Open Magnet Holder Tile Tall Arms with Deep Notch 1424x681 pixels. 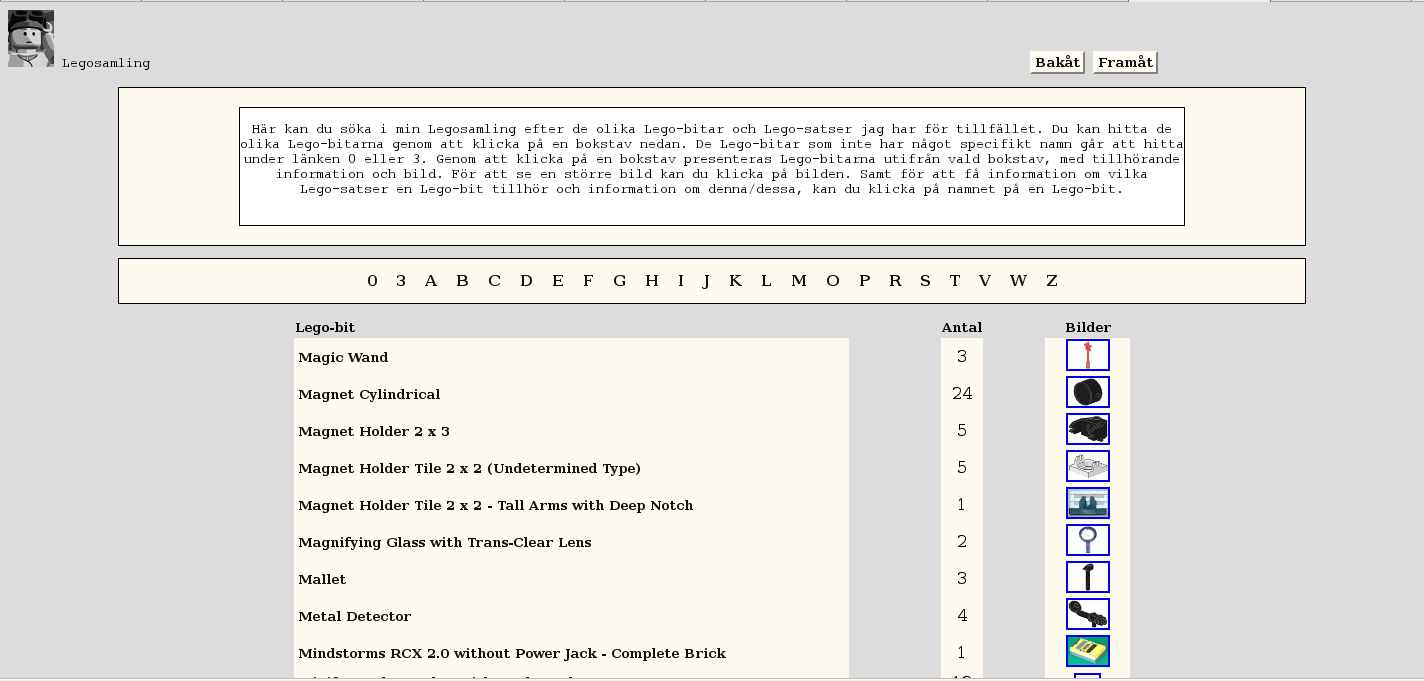click(495, 505)
